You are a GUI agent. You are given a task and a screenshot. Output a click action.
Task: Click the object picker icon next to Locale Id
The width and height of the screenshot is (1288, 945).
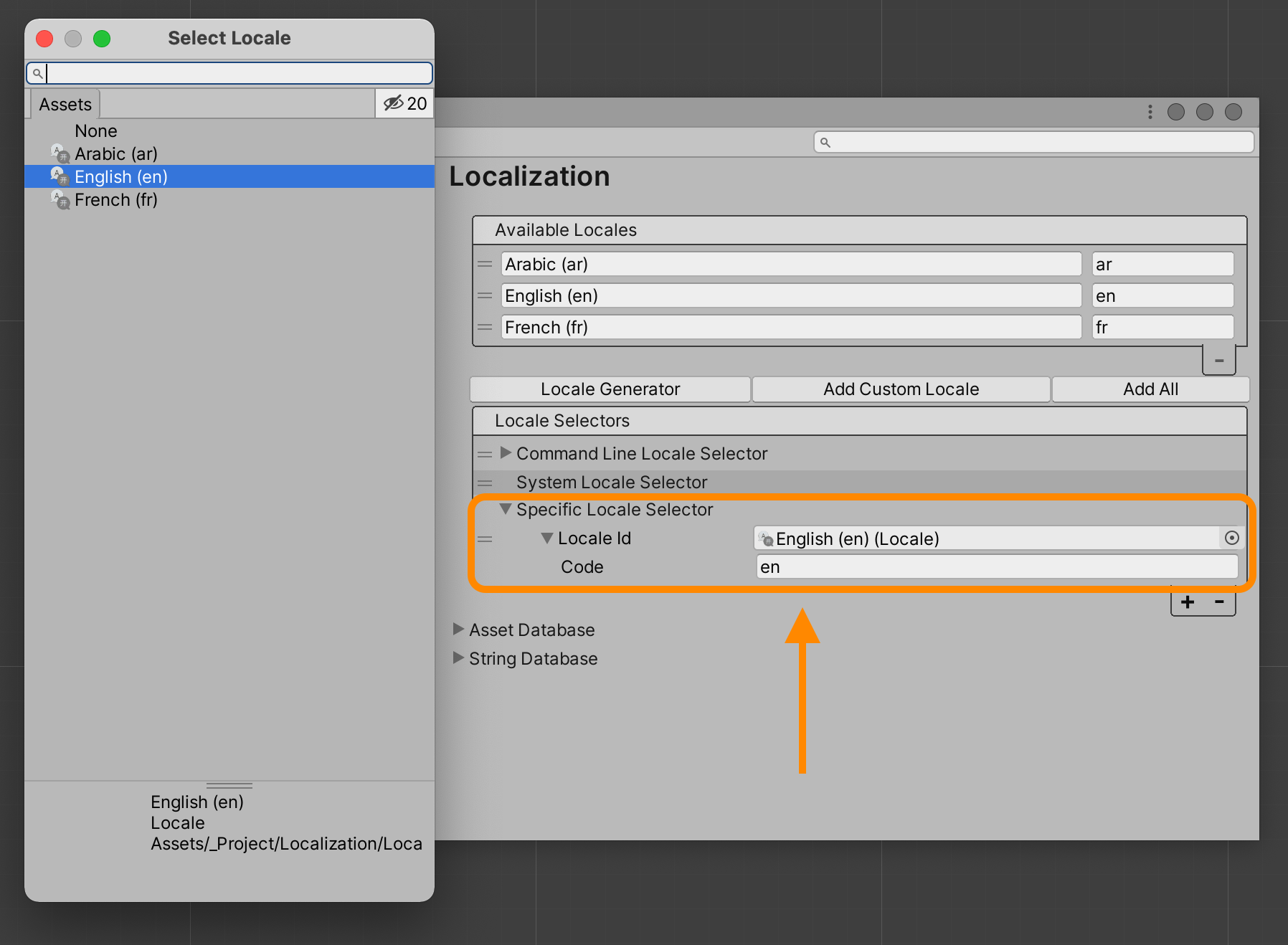pos(1231,538)
